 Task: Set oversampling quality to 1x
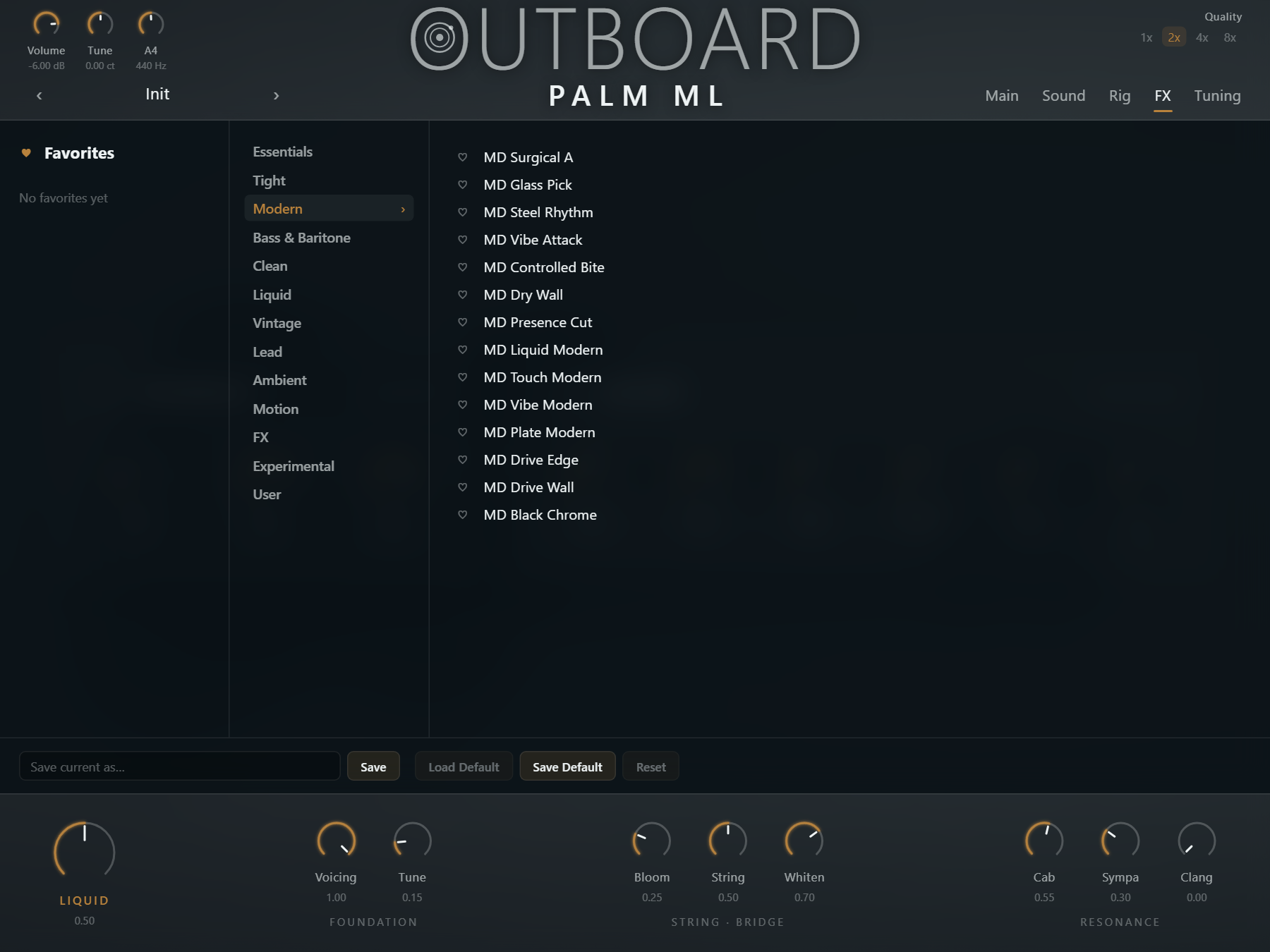[x=1147, y=37]
